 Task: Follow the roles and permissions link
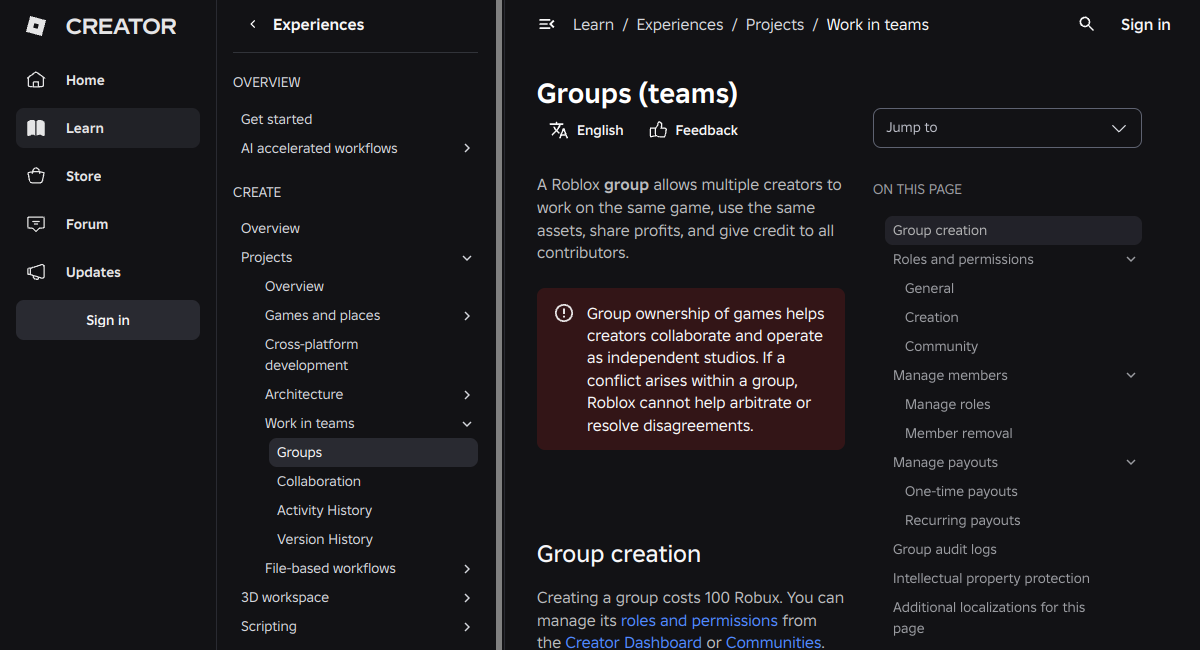point(699,620)
